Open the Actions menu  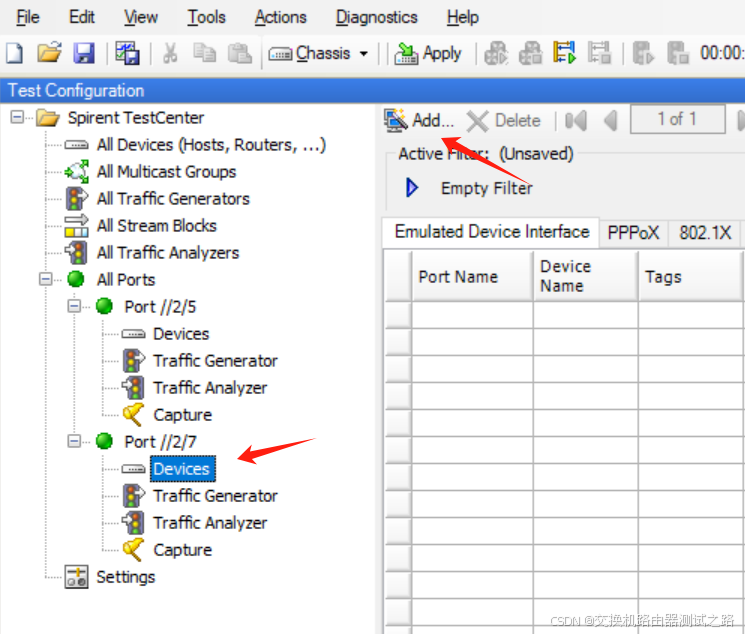[280, 18]
